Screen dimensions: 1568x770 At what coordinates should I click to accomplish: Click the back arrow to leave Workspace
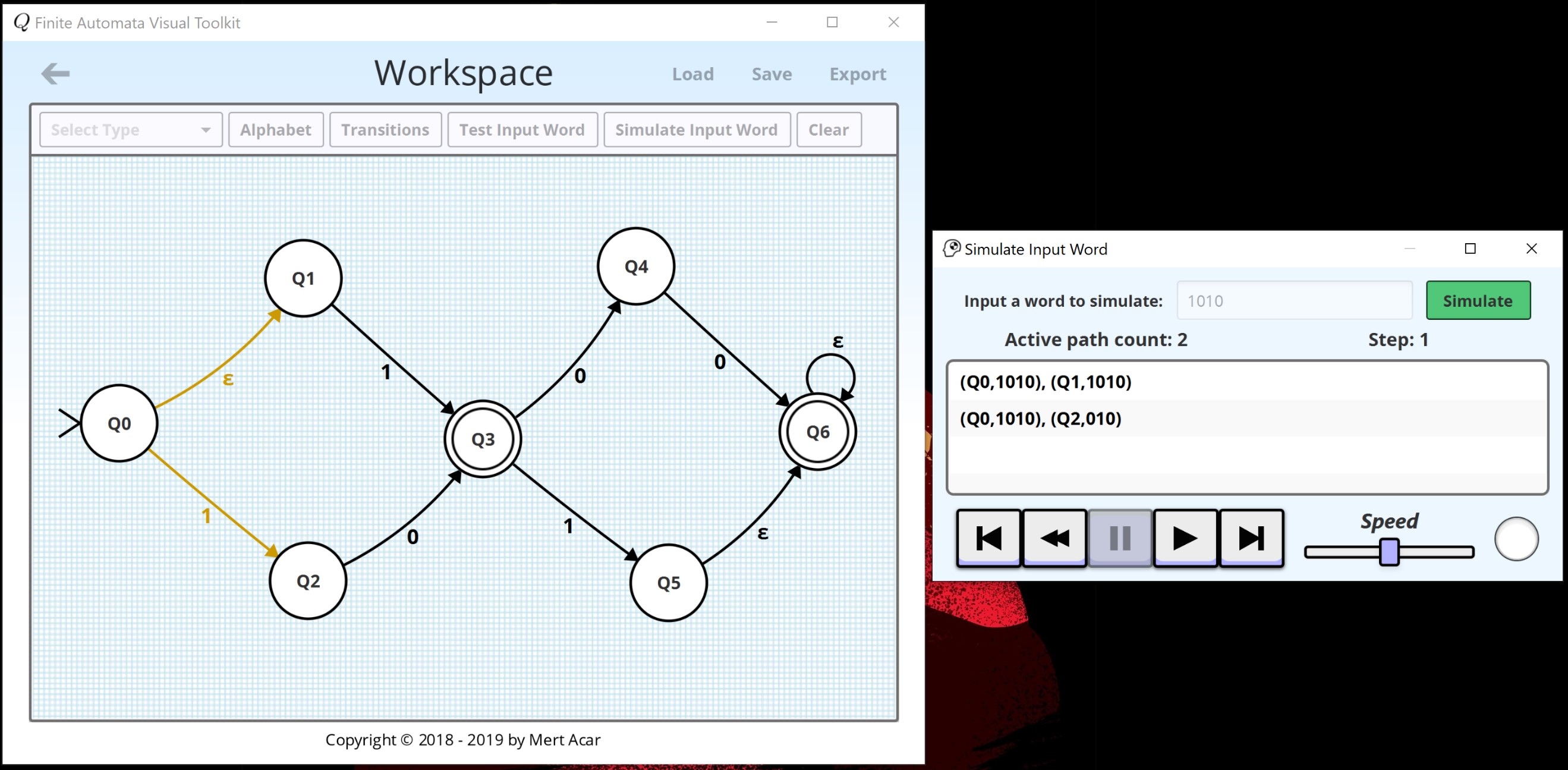click(x=55, y=73)
